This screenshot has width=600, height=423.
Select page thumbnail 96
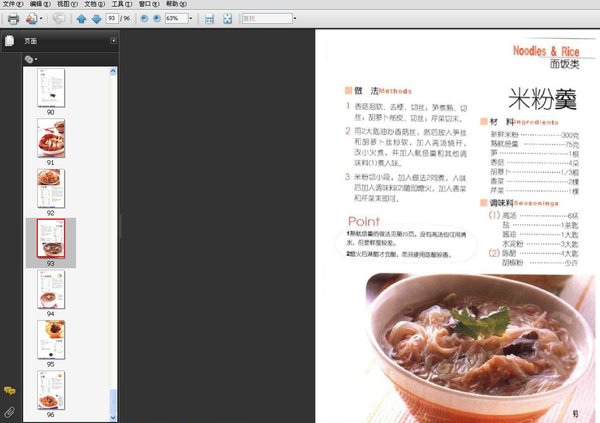click(x=51, y=390)
